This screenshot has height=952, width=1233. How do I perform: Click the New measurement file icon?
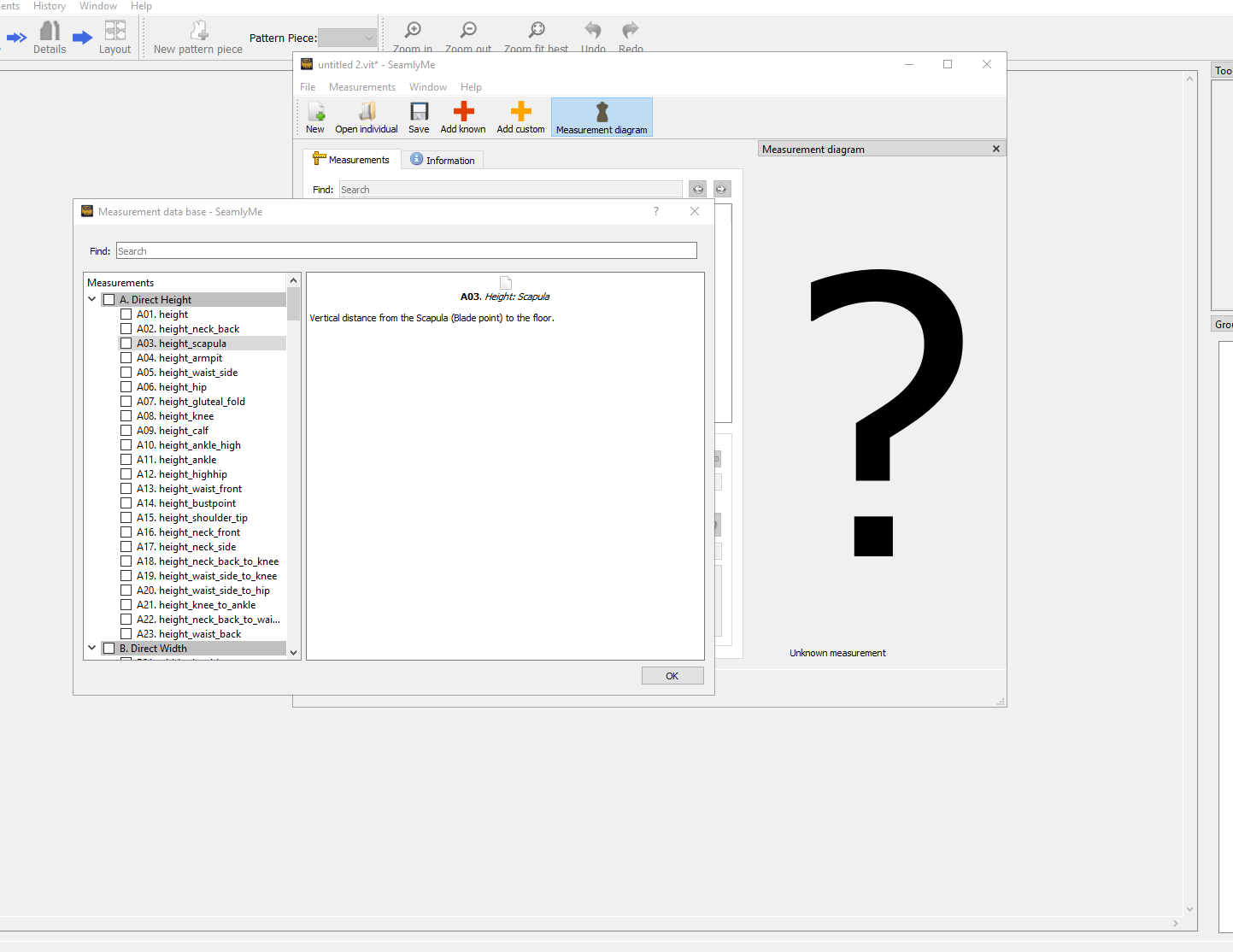pyautogui.click(x=315, y=117)
